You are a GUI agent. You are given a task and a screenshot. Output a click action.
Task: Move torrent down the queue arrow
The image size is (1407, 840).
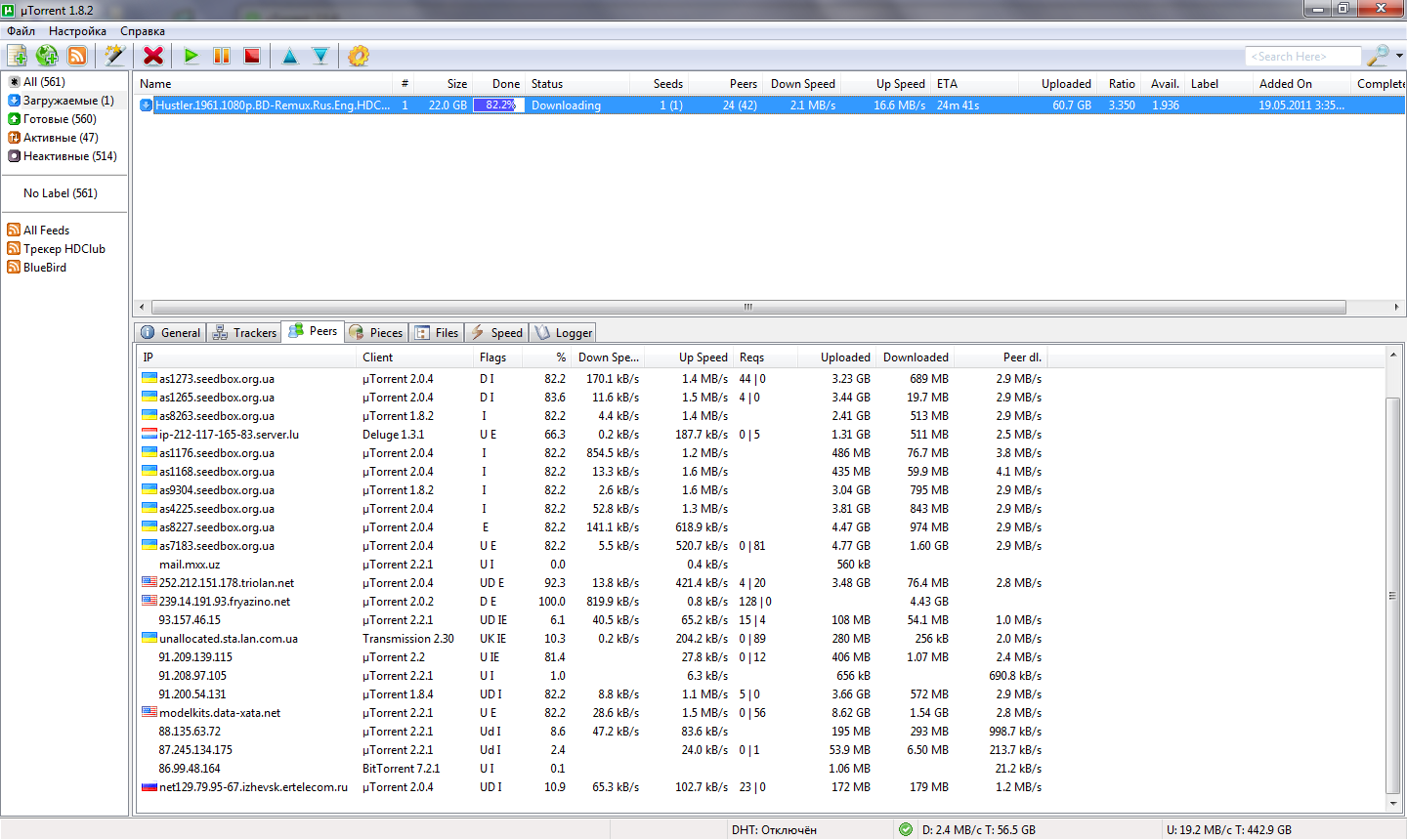click(320, 56)
